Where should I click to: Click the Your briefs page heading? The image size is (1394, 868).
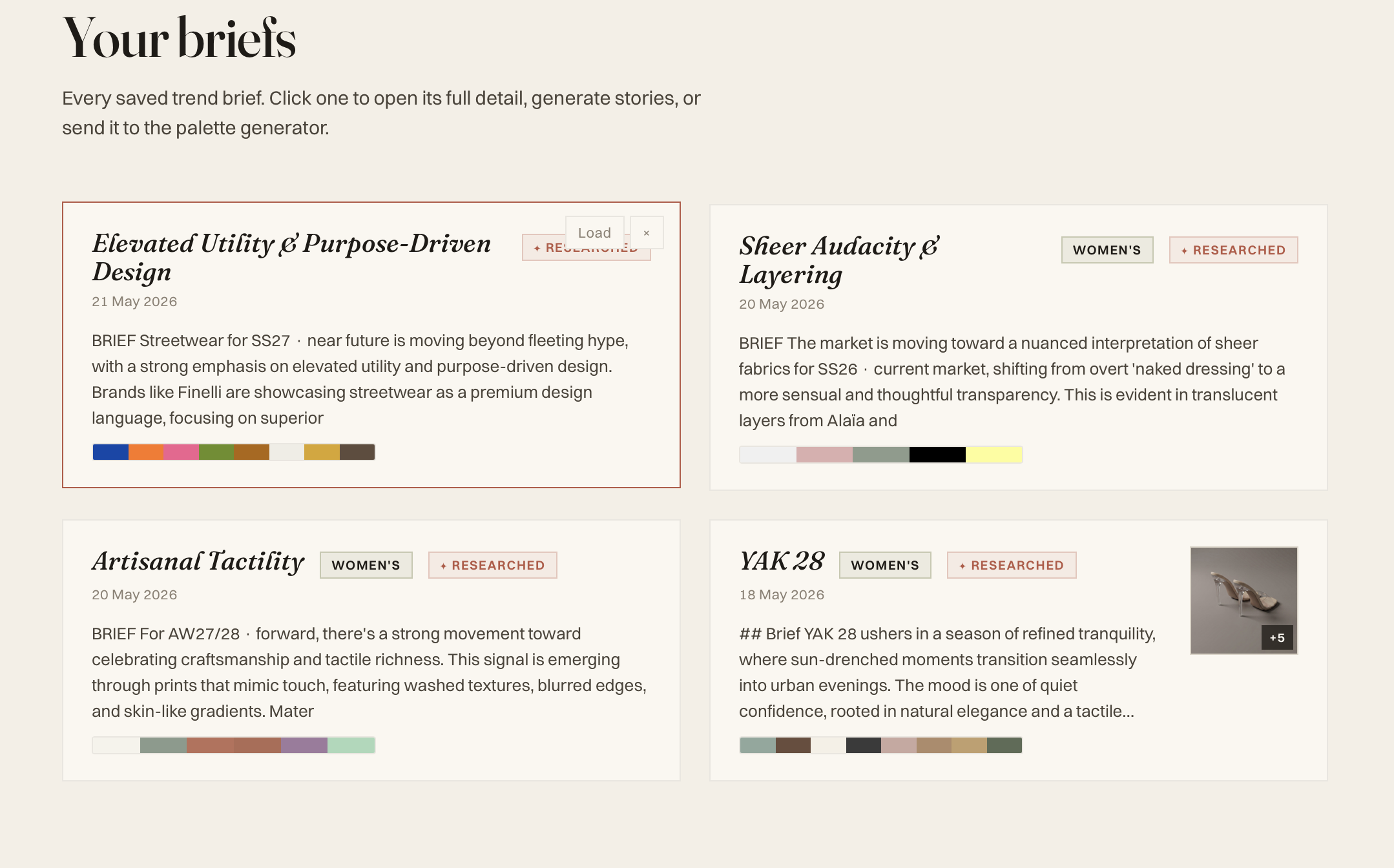(x=179, y=38)
